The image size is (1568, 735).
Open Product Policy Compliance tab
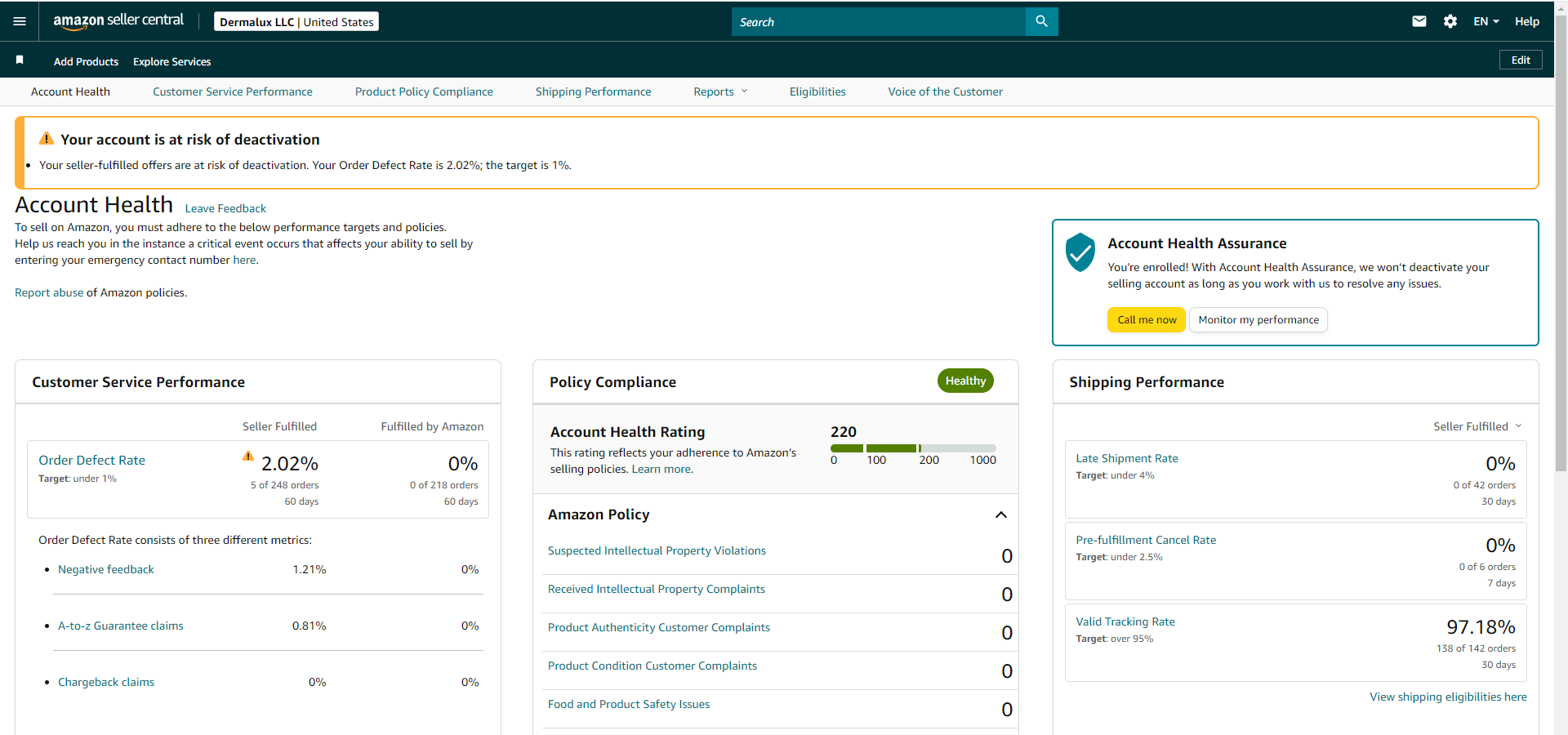click(424, 91)
